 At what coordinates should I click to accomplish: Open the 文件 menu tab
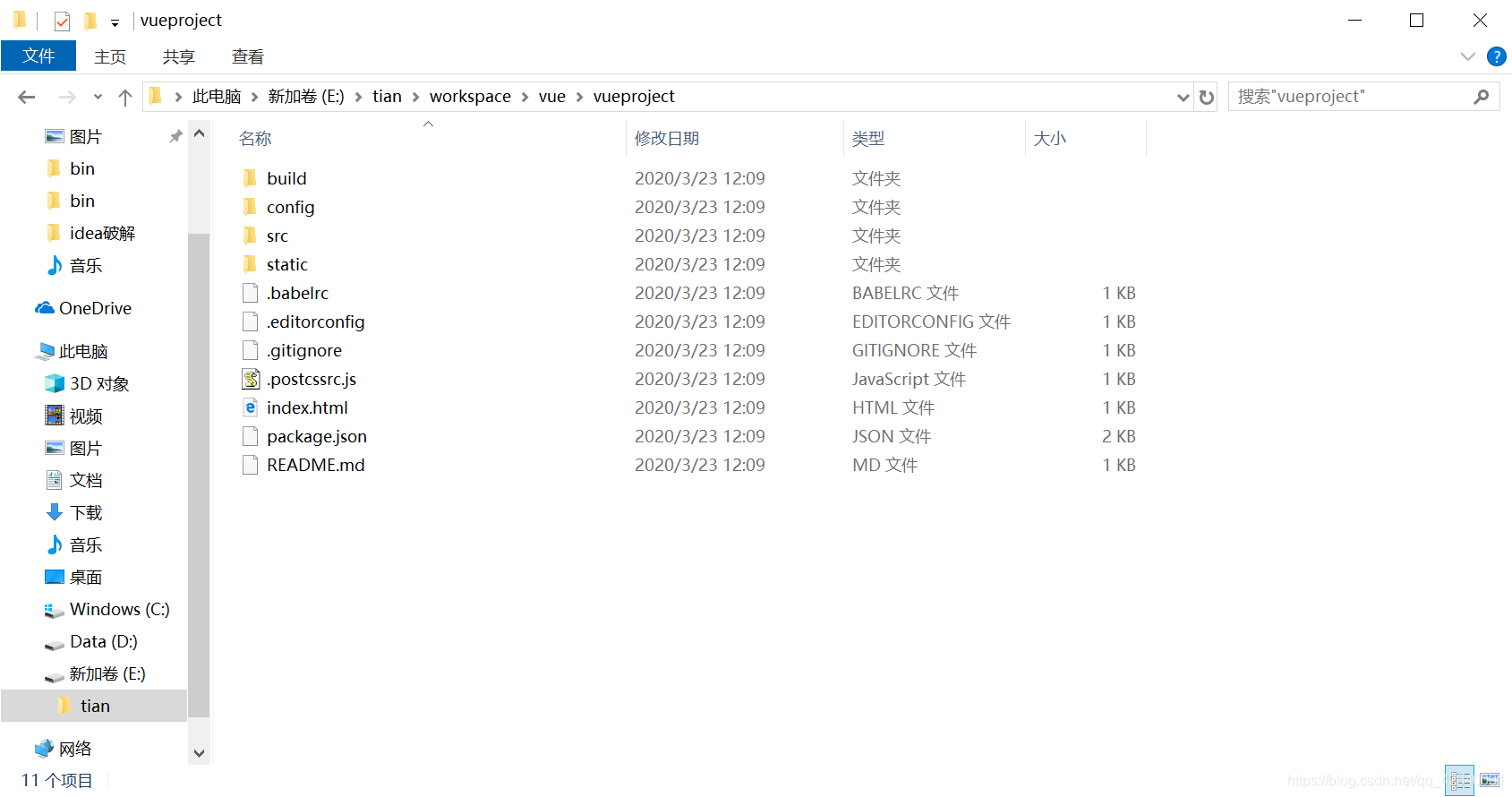38,56
